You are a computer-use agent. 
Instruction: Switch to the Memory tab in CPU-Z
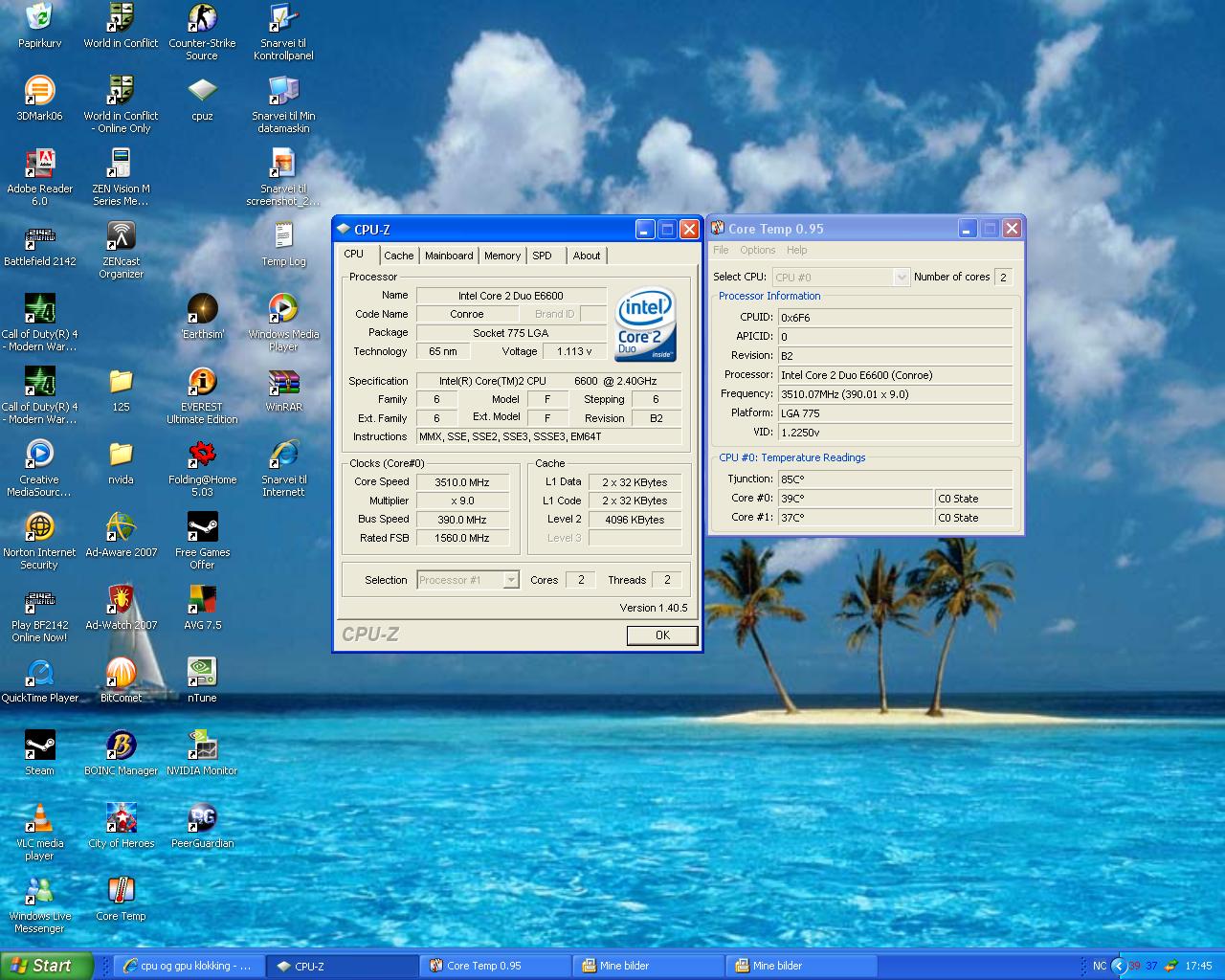coord(502,256)
